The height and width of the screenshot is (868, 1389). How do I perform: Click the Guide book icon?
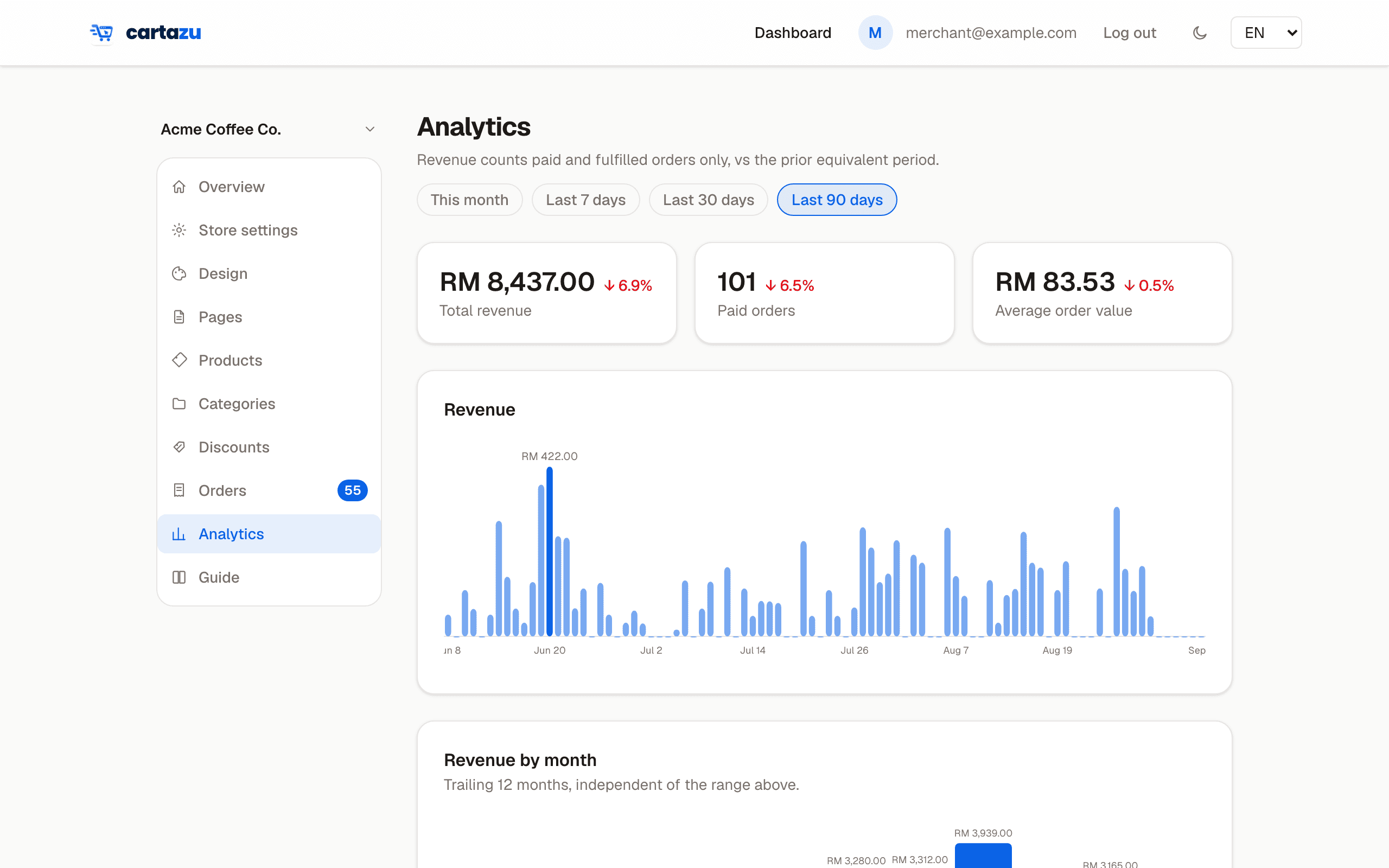tap(179, 577)
